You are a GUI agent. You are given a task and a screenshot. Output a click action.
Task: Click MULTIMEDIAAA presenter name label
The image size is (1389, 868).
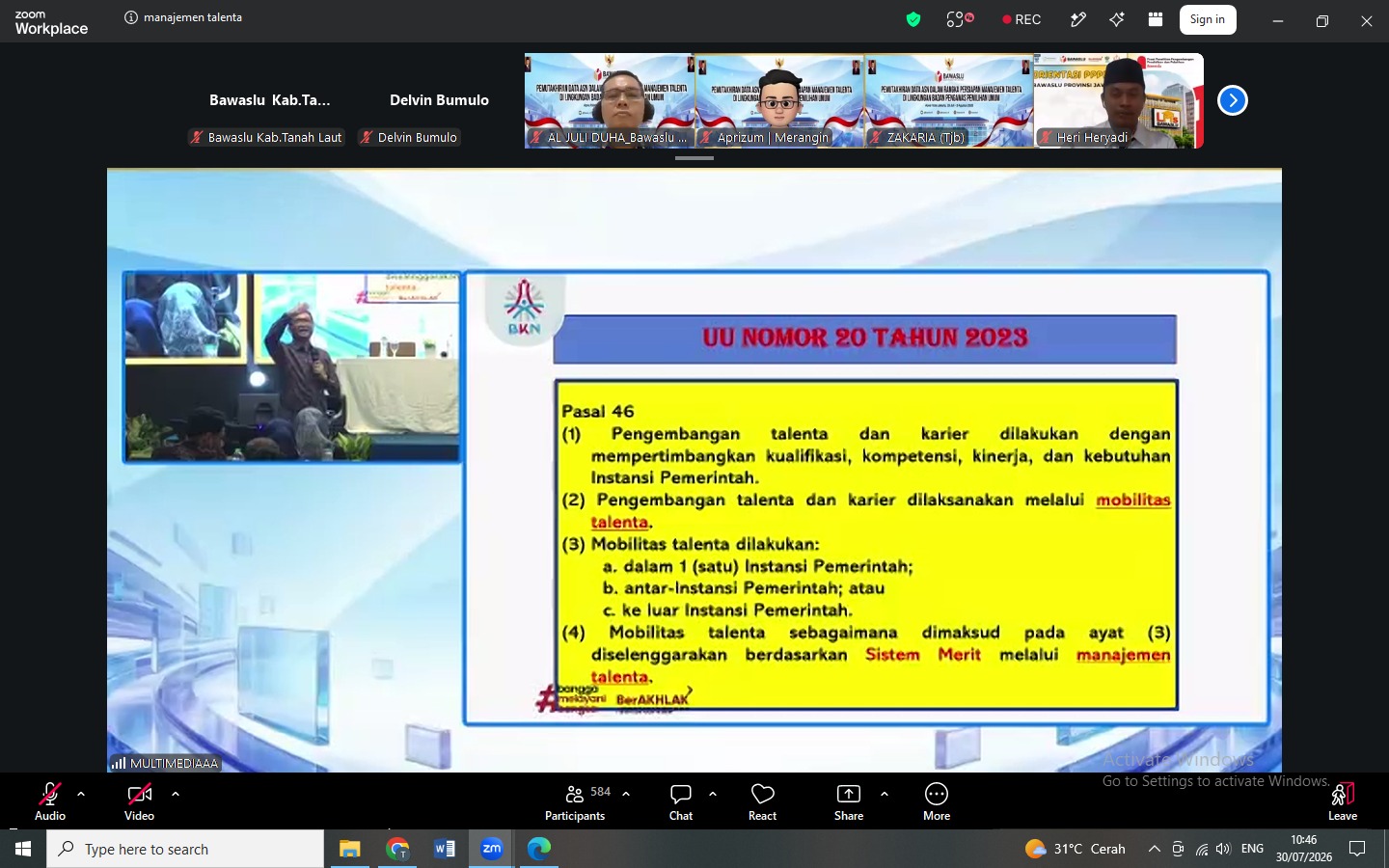coord(165,763)
